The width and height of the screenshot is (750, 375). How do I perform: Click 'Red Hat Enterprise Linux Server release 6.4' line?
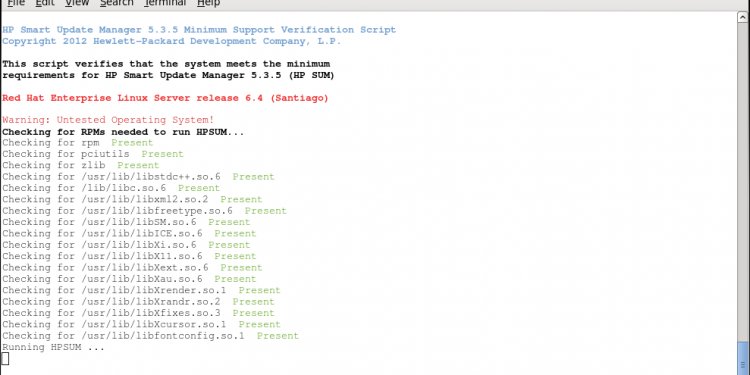tap(165, 98)
